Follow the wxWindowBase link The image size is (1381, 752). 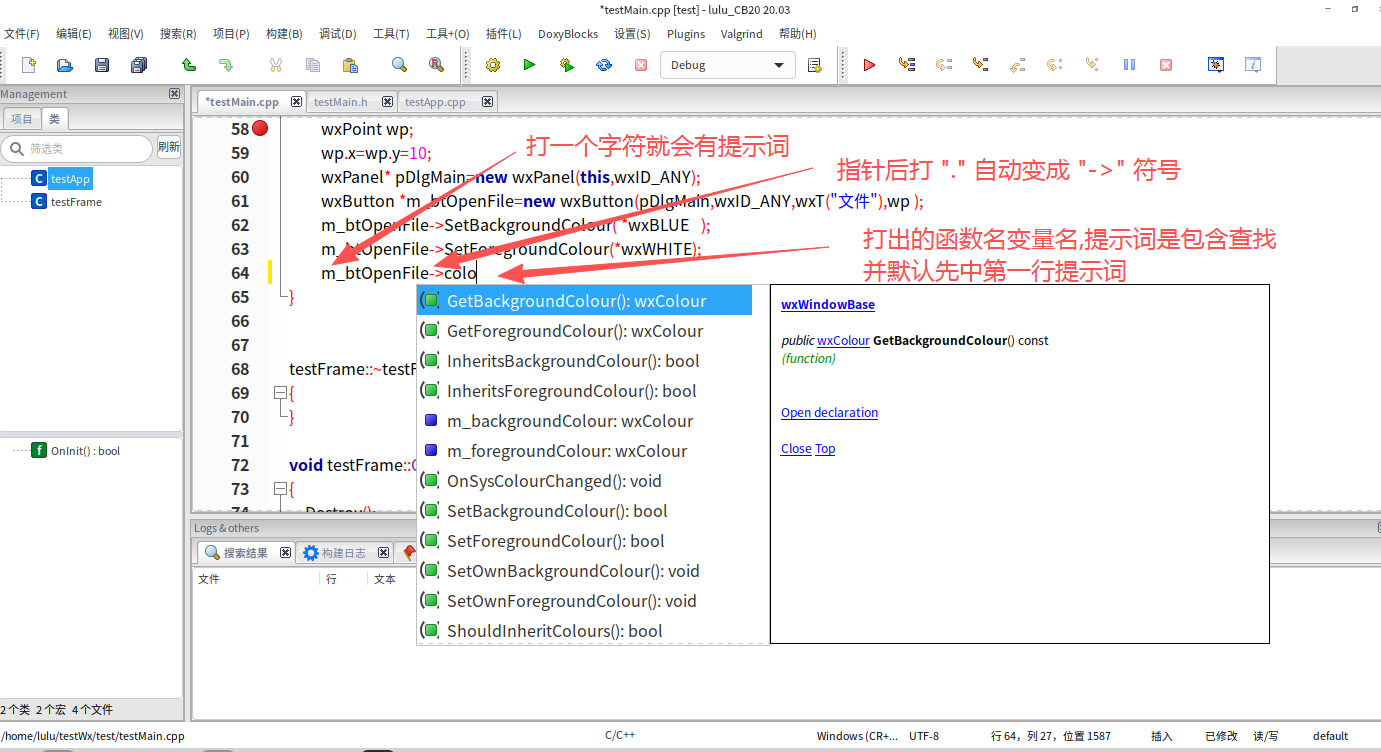point(828,305)
